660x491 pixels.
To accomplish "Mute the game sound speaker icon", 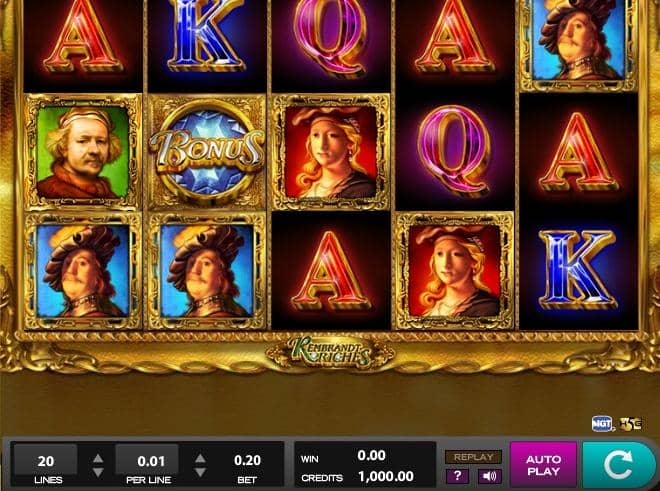I will pos(490,477).
